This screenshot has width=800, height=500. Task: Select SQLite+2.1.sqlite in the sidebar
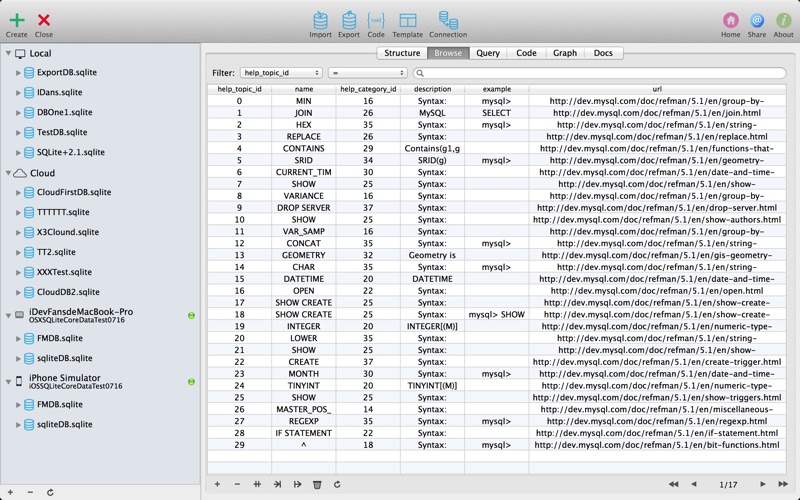coord(70,152)
